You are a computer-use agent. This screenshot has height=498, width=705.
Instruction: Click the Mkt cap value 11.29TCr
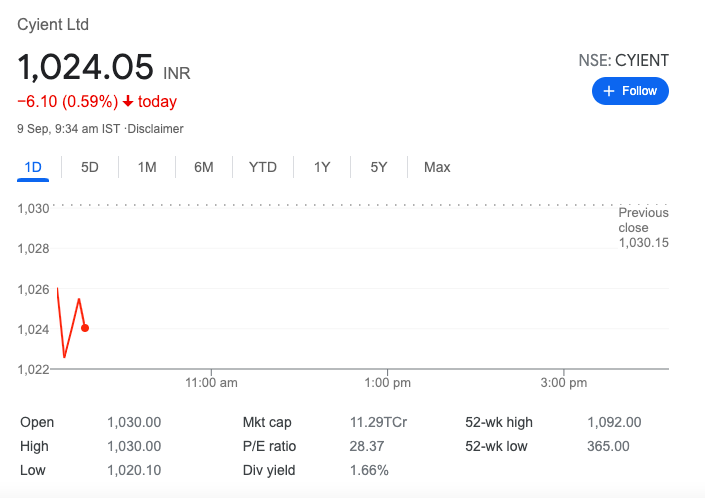(x=378, y=422)
